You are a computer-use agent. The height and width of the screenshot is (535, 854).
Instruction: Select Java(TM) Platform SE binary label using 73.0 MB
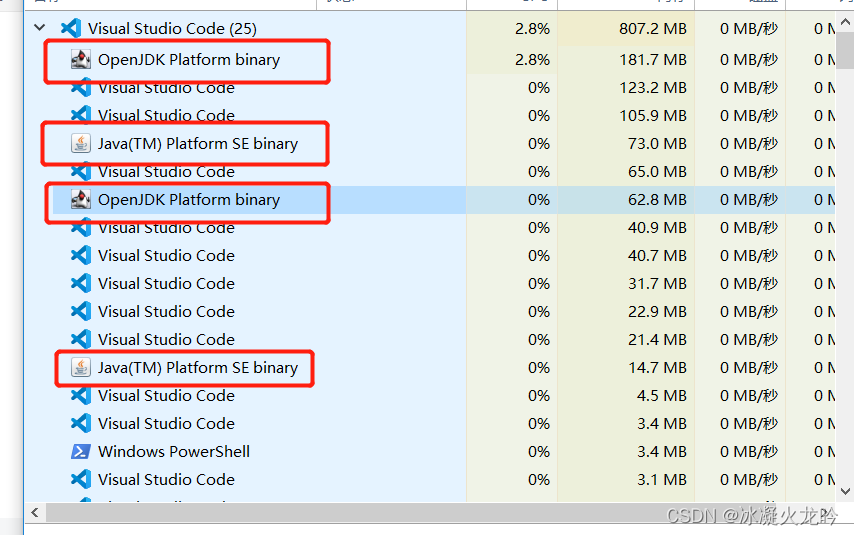pyautogui.click(x=198, y=144)
